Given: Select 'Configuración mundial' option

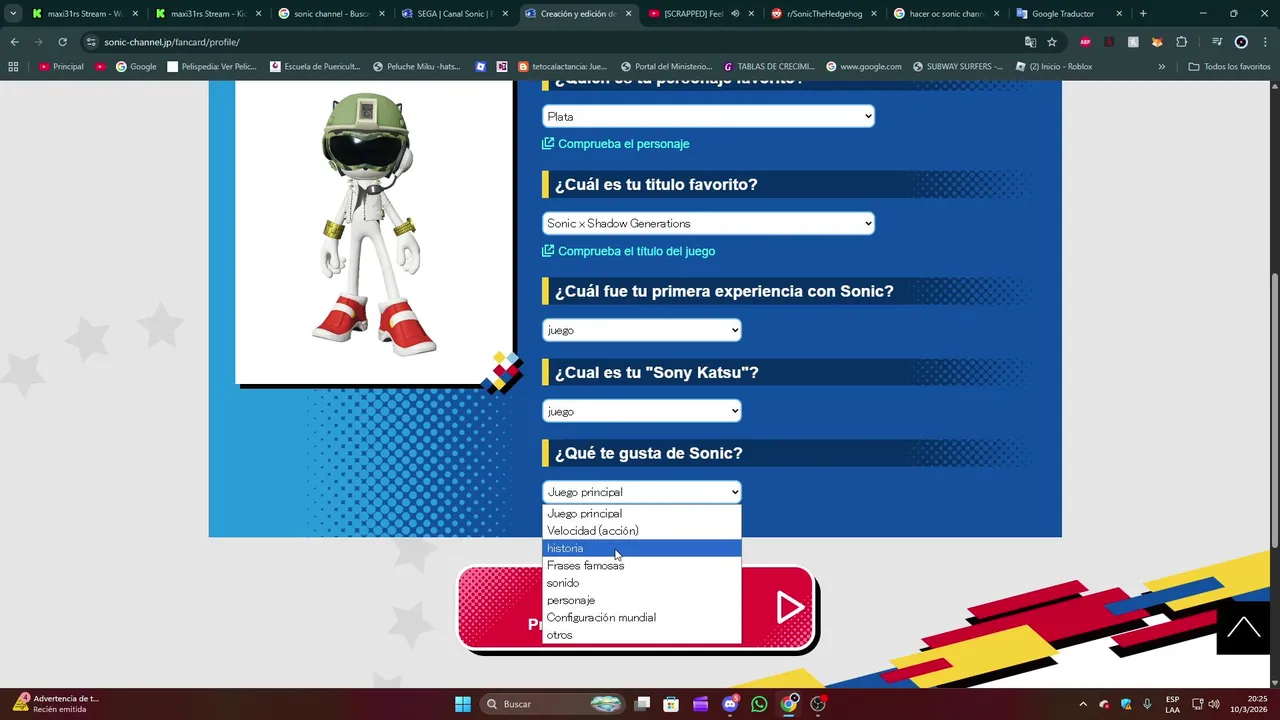Looking at the screenshot, I should pos(641,618).
